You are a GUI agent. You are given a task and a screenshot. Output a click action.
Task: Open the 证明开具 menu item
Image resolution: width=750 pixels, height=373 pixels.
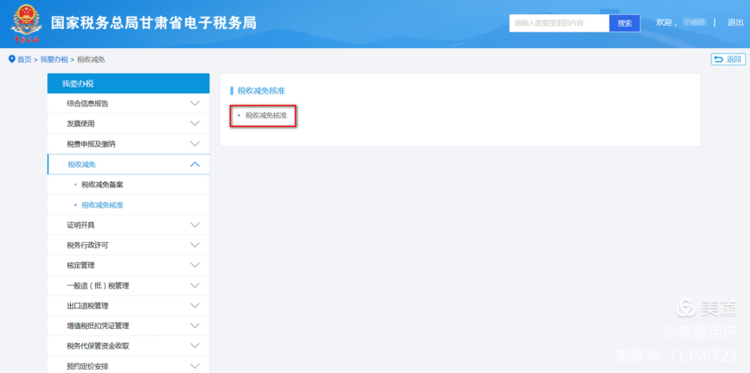pyautogui.click(x=128, y=225)
